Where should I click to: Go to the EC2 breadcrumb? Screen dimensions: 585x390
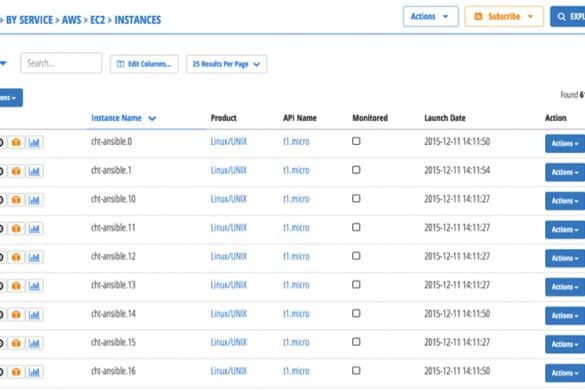pyautogui.click(x=98, y=20)
